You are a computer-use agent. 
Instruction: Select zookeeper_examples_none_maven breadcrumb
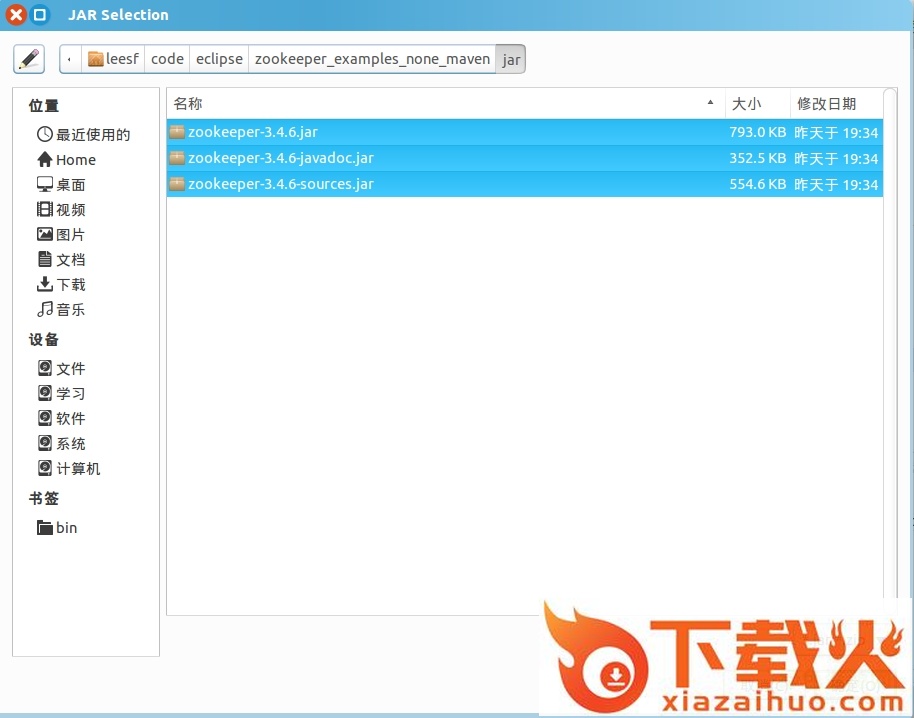click(x=372, y=59)
